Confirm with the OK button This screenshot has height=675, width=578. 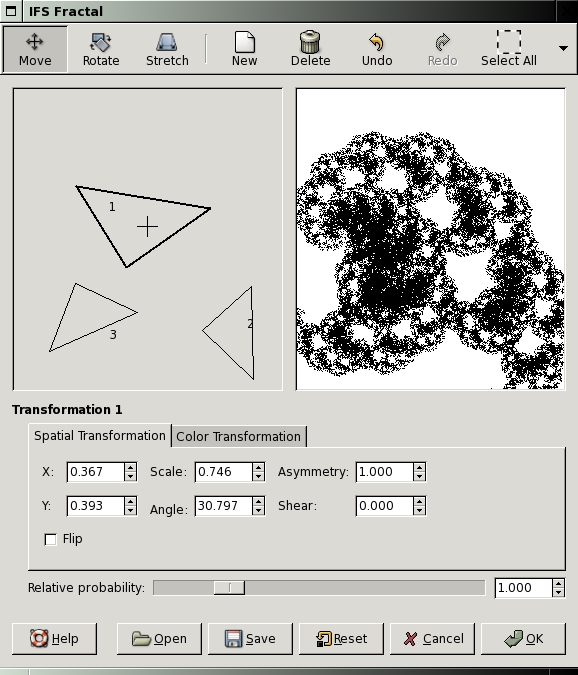point(523,638)
